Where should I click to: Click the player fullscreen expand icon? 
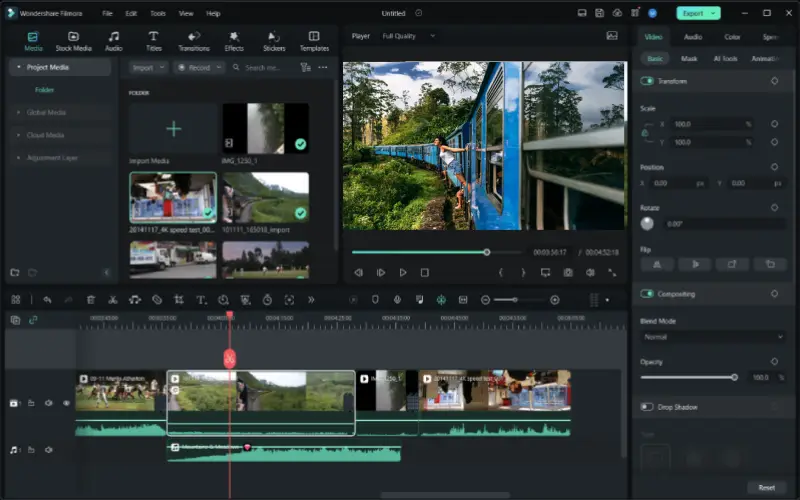612,272
